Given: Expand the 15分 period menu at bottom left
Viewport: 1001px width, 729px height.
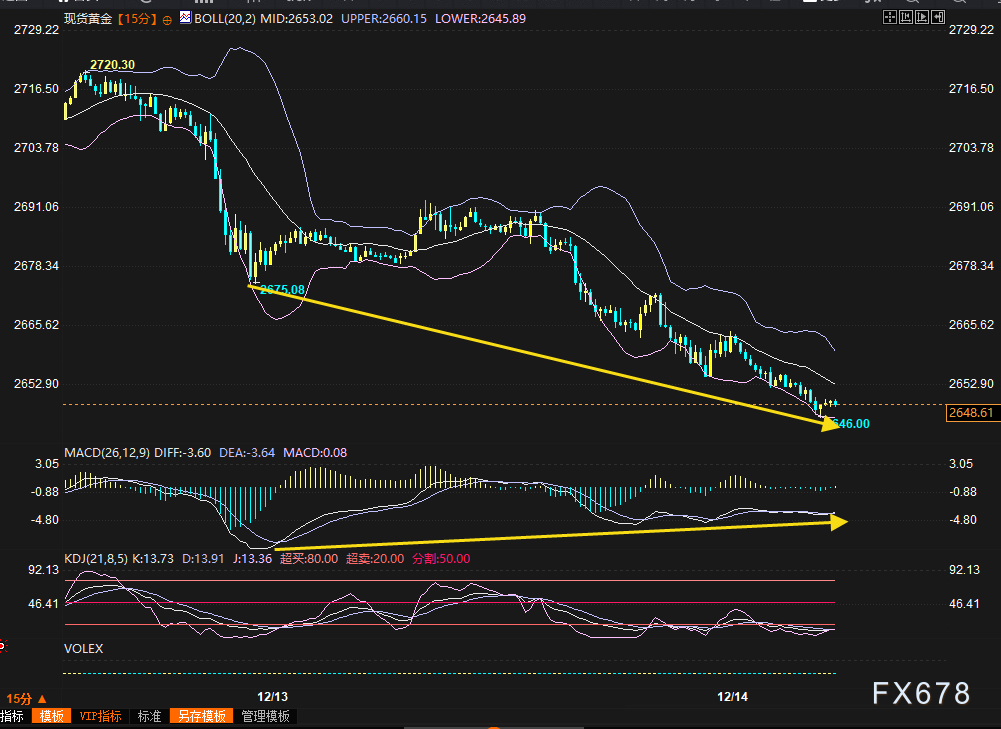Looking at the screenshot, I should pyautogui.click(x=26, y=698).
